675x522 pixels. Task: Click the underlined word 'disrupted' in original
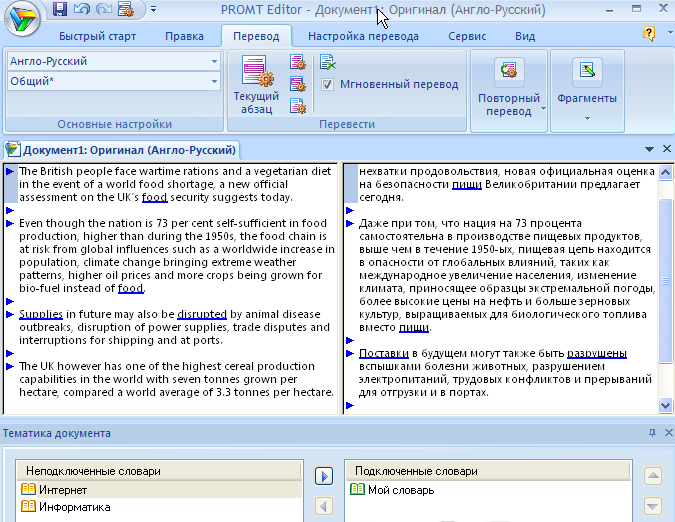point(202,314)
